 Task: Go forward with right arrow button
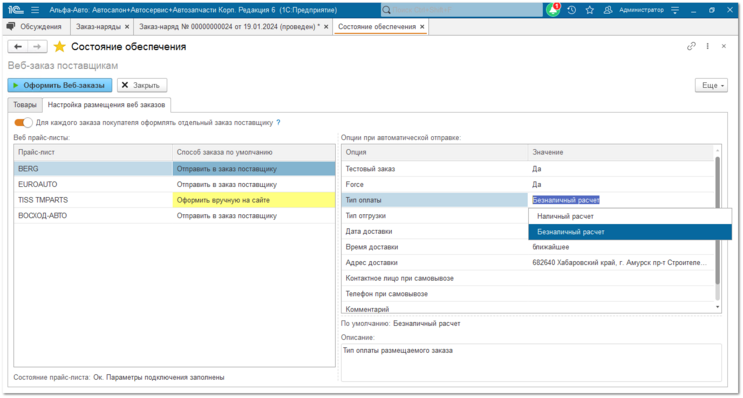click(x=37, y=46)
